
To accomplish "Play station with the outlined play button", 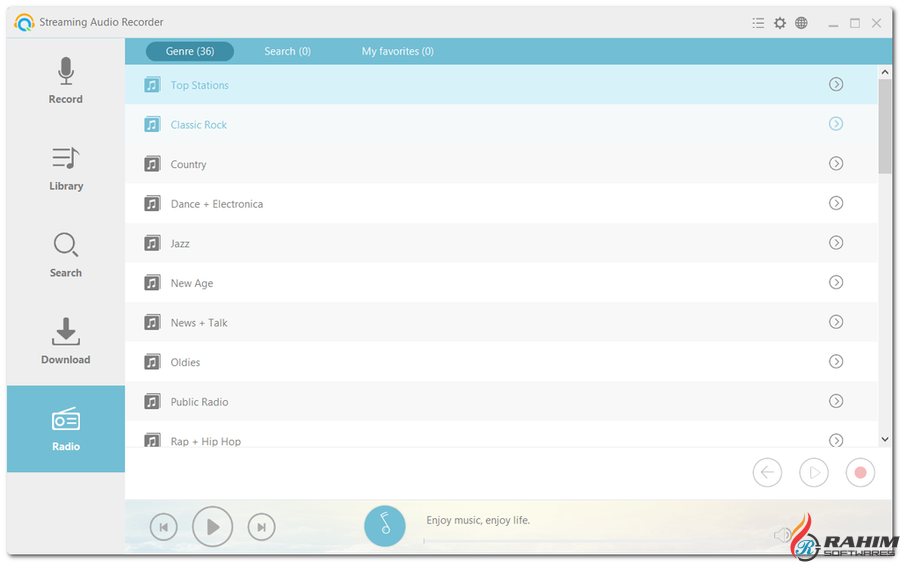I will coord(814,472).
